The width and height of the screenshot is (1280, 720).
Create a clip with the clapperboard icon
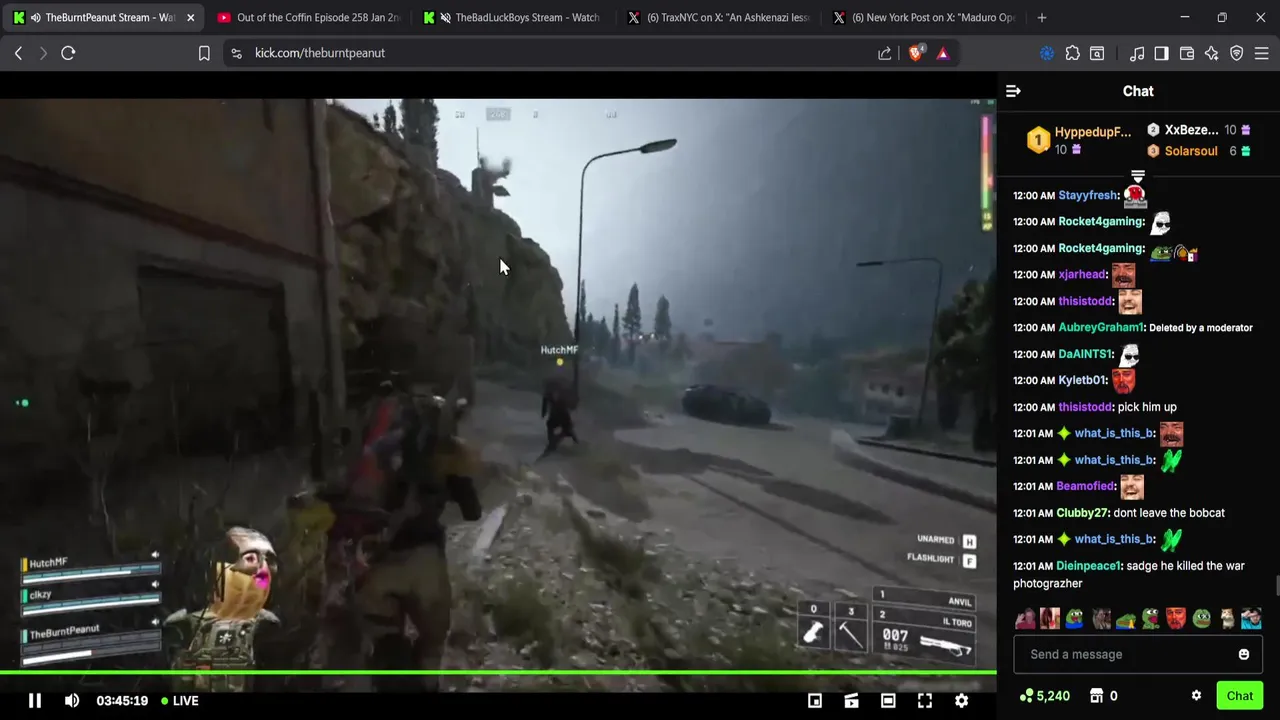[x=851, y=701]
